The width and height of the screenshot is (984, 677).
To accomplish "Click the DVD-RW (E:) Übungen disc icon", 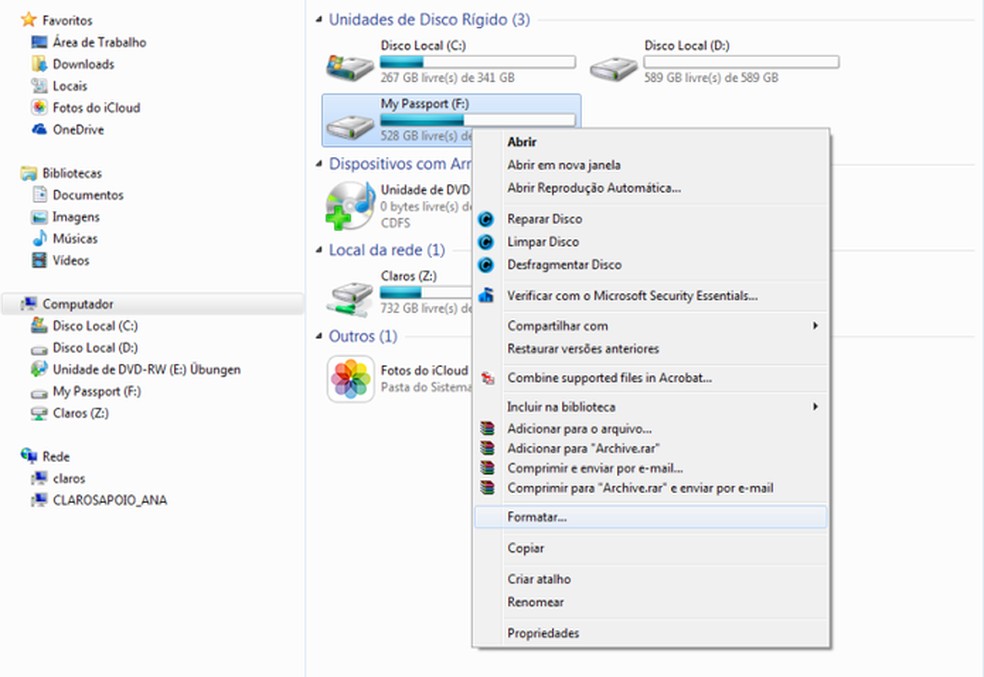I will (39, 369).
